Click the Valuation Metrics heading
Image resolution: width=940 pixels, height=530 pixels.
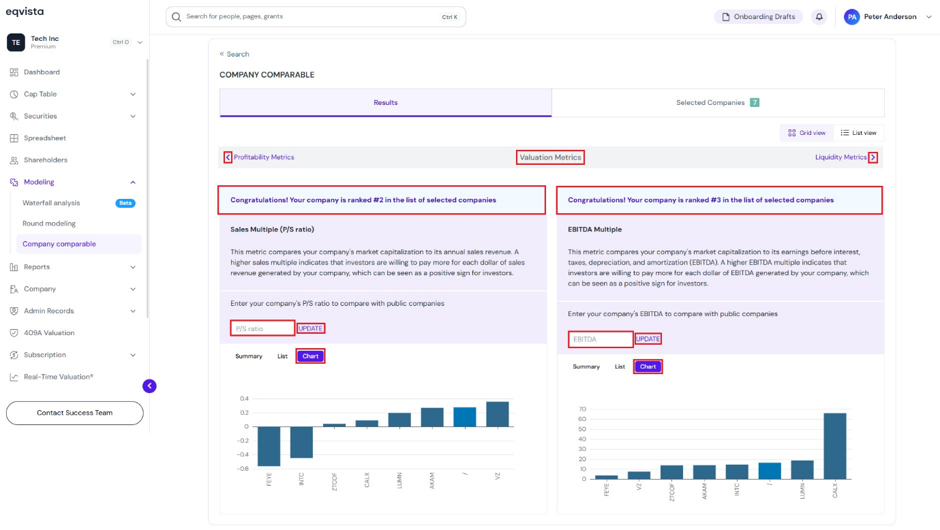(x=550, y=157)
